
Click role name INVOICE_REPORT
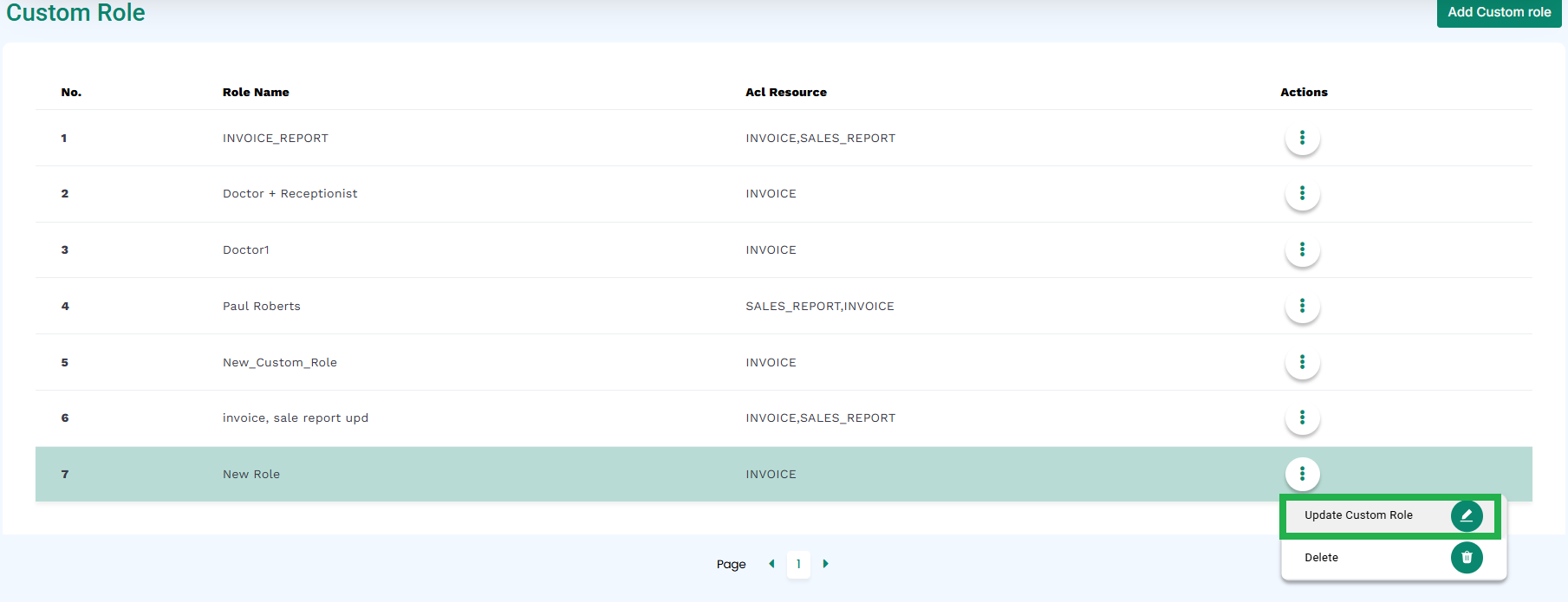coord(276,138)
